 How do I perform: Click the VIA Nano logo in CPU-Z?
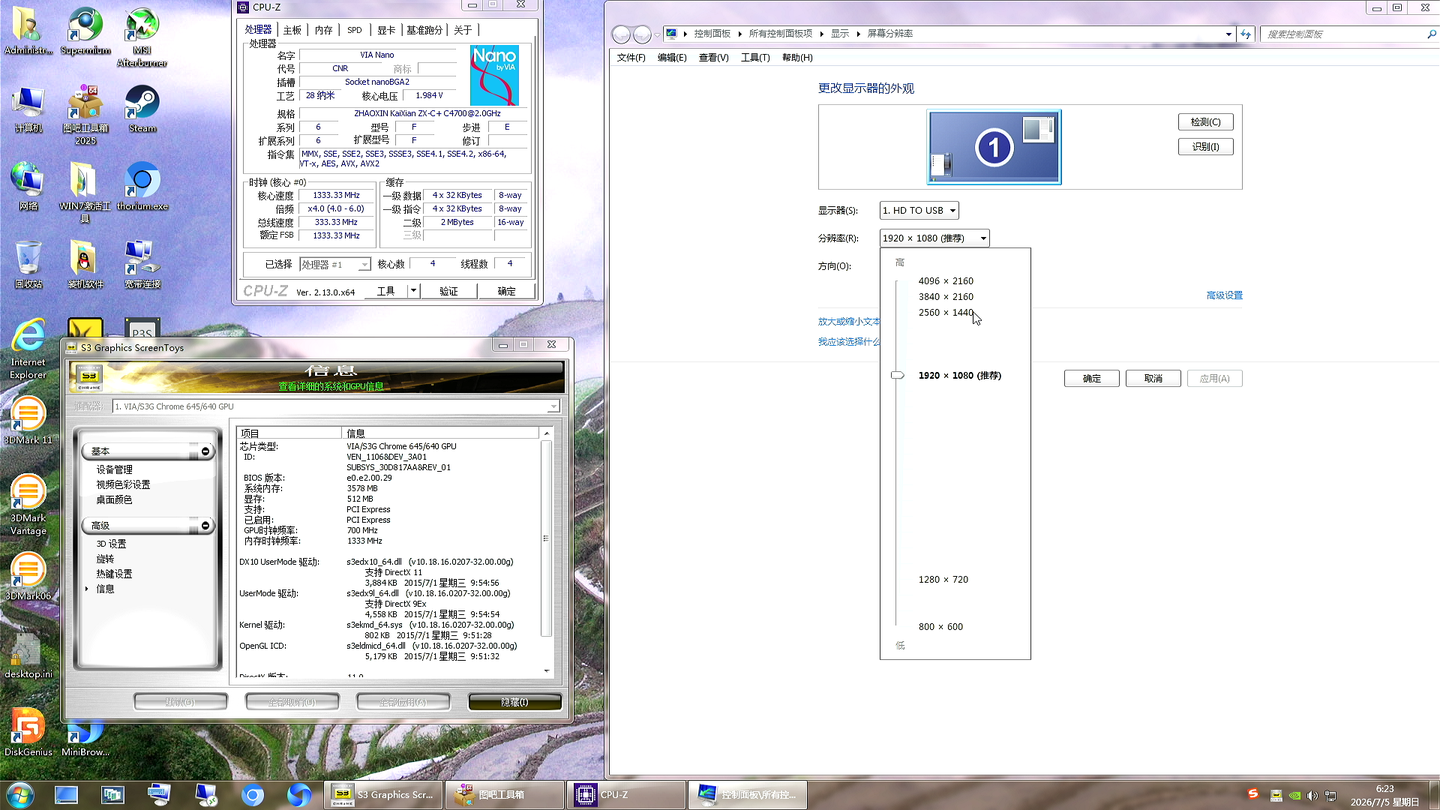click(x=495, y=75)
